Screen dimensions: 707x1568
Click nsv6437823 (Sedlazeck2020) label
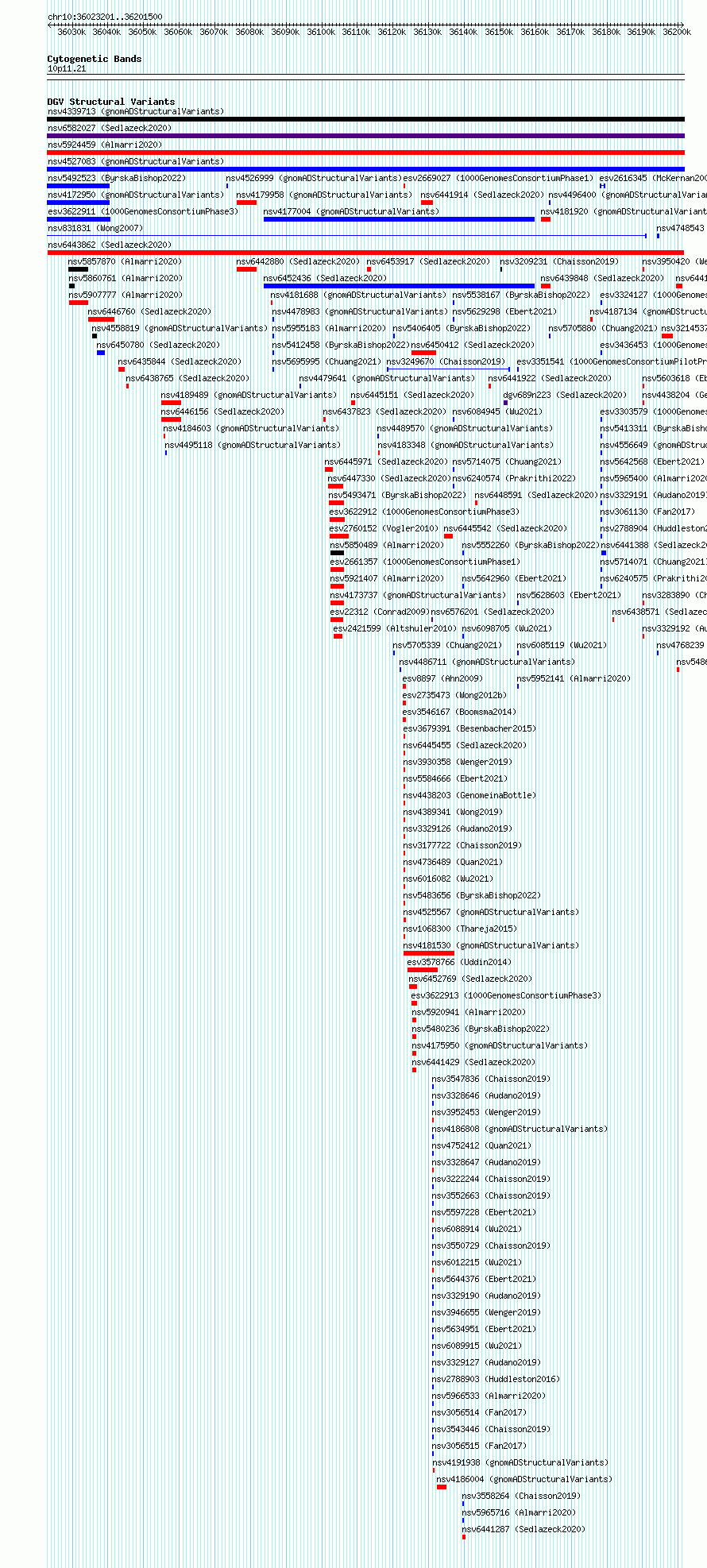click(x=384, y=411)
